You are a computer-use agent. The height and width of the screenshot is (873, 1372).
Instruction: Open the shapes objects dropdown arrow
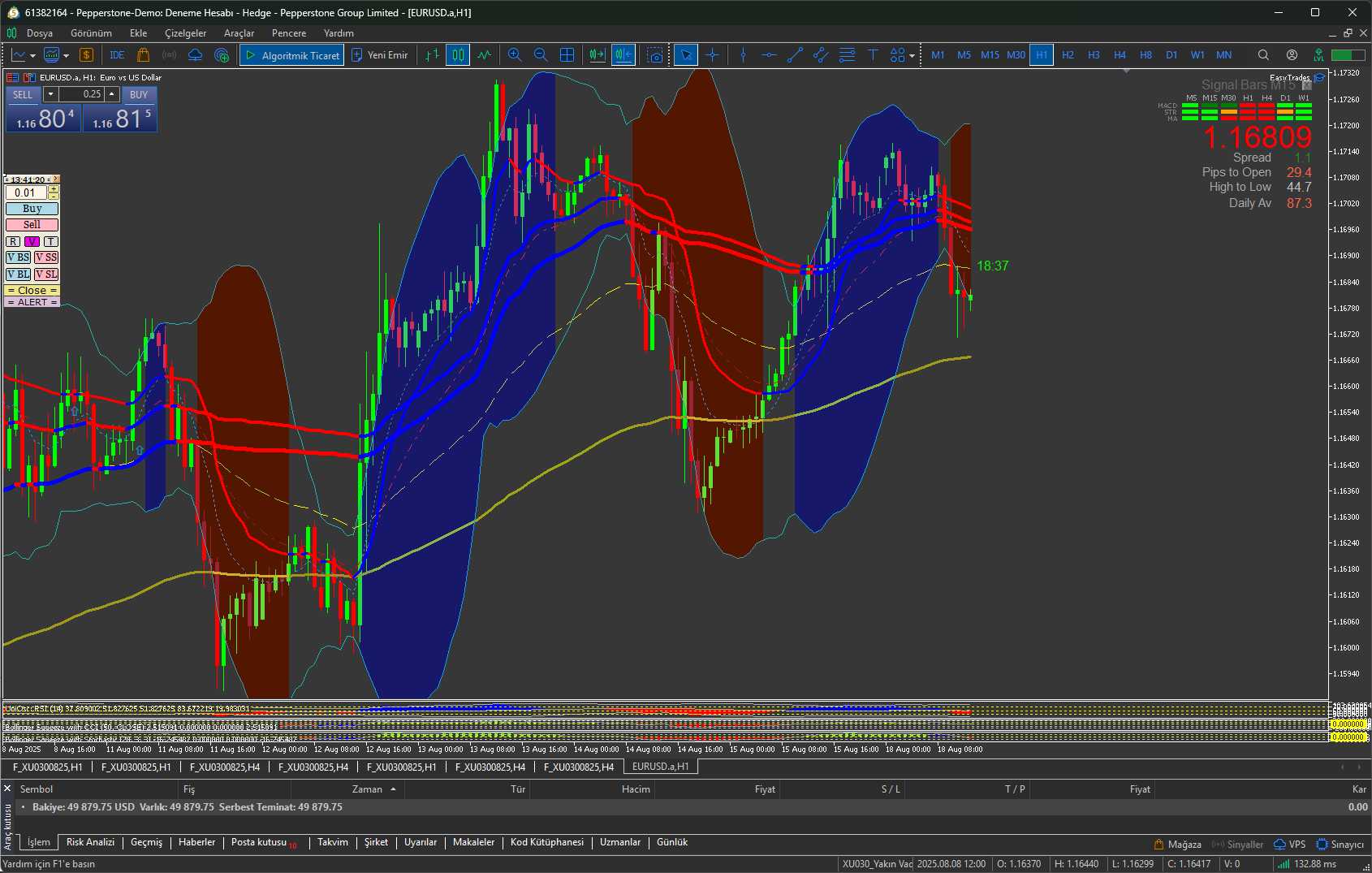tap(912, 56)
